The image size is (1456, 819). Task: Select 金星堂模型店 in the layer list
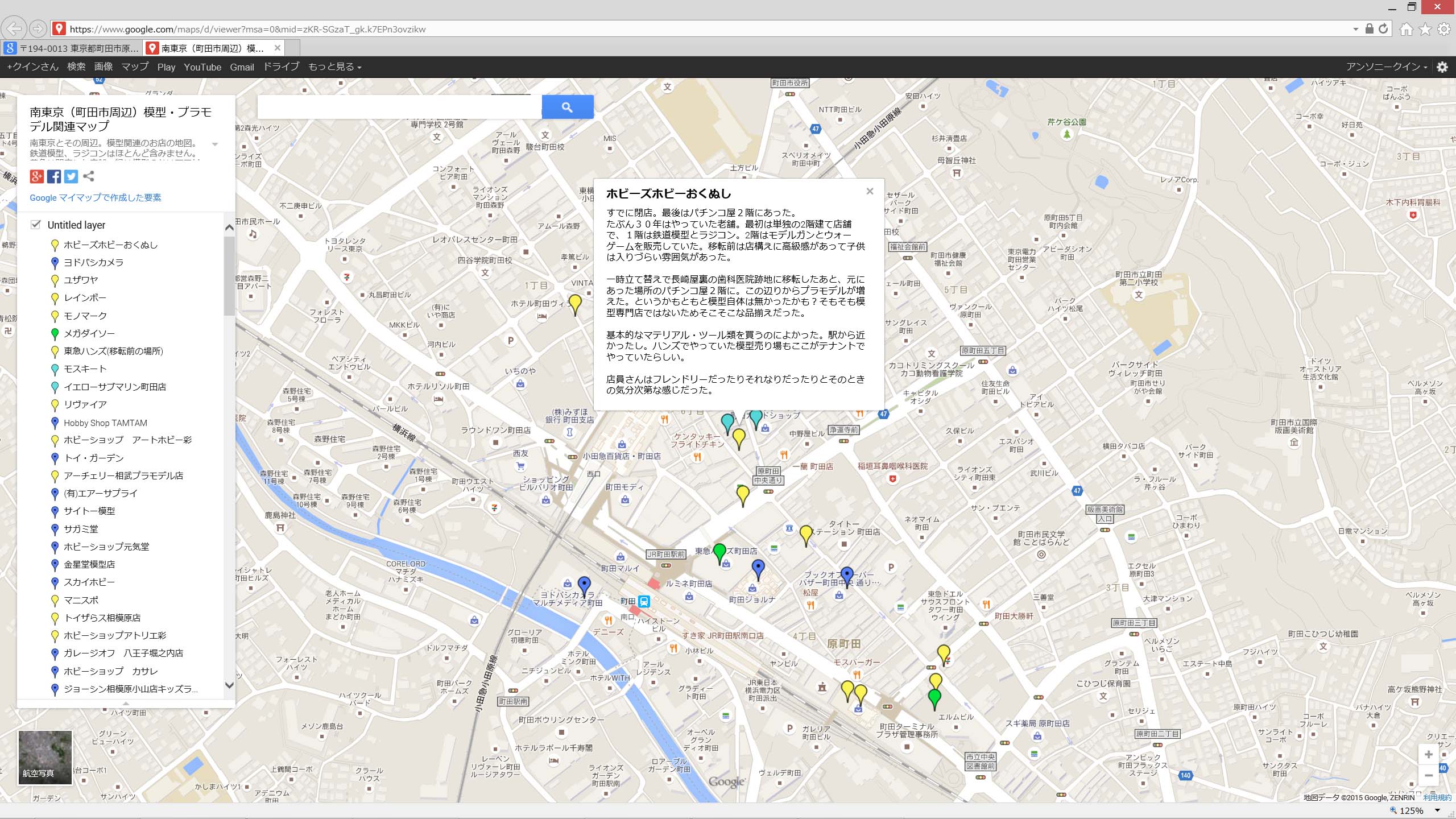(x=89, y=564)
